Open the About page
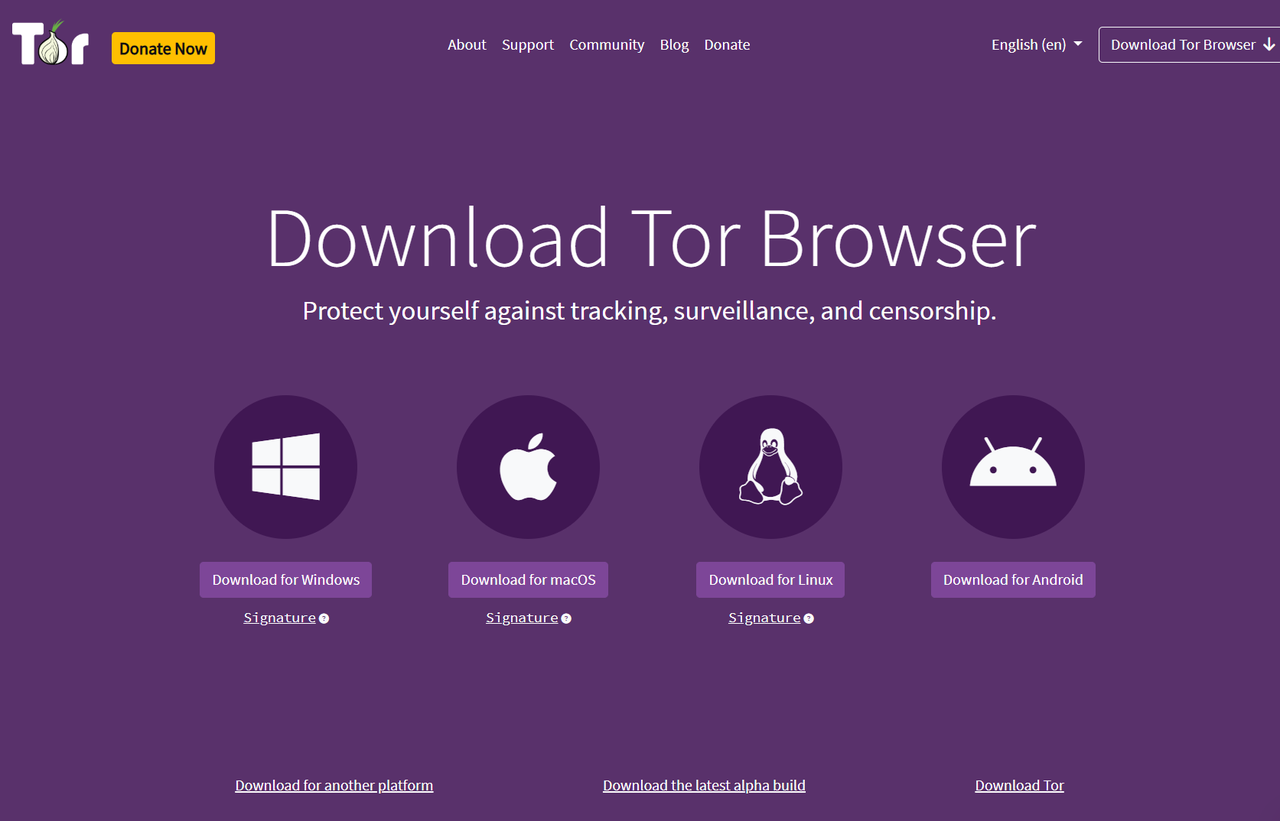The height and width of the screenshot is (821, 1280). click(467, 44)
